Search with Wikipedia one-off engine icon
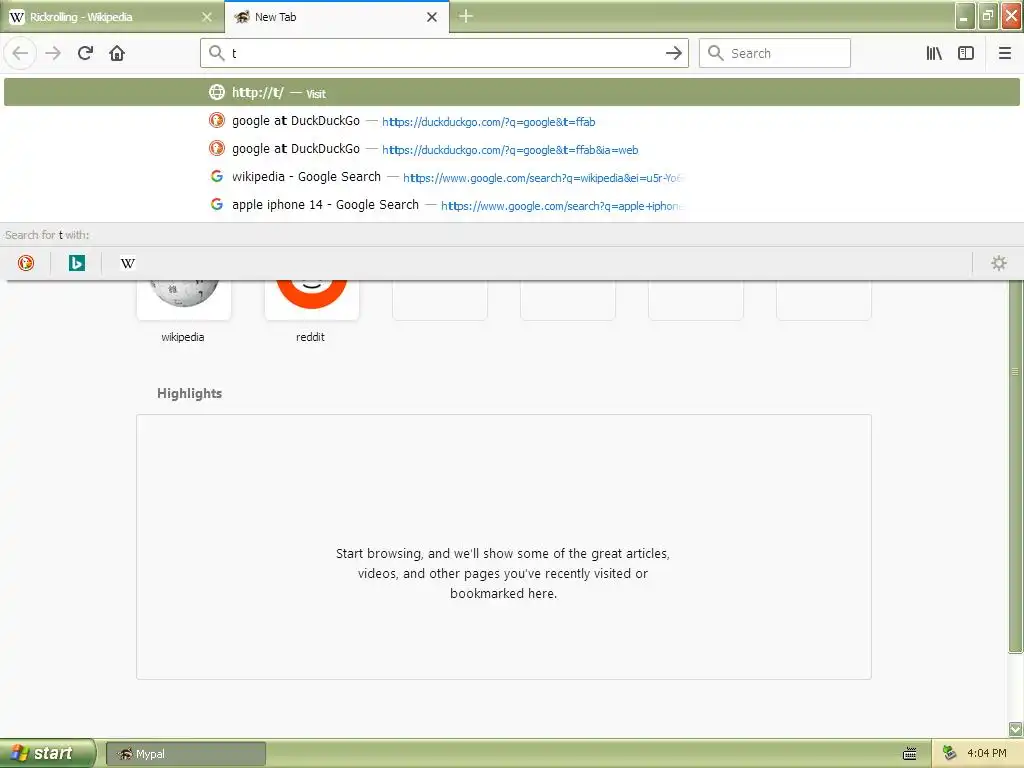This screenshot has width=1024, height=768. click(x=128, y=263)
